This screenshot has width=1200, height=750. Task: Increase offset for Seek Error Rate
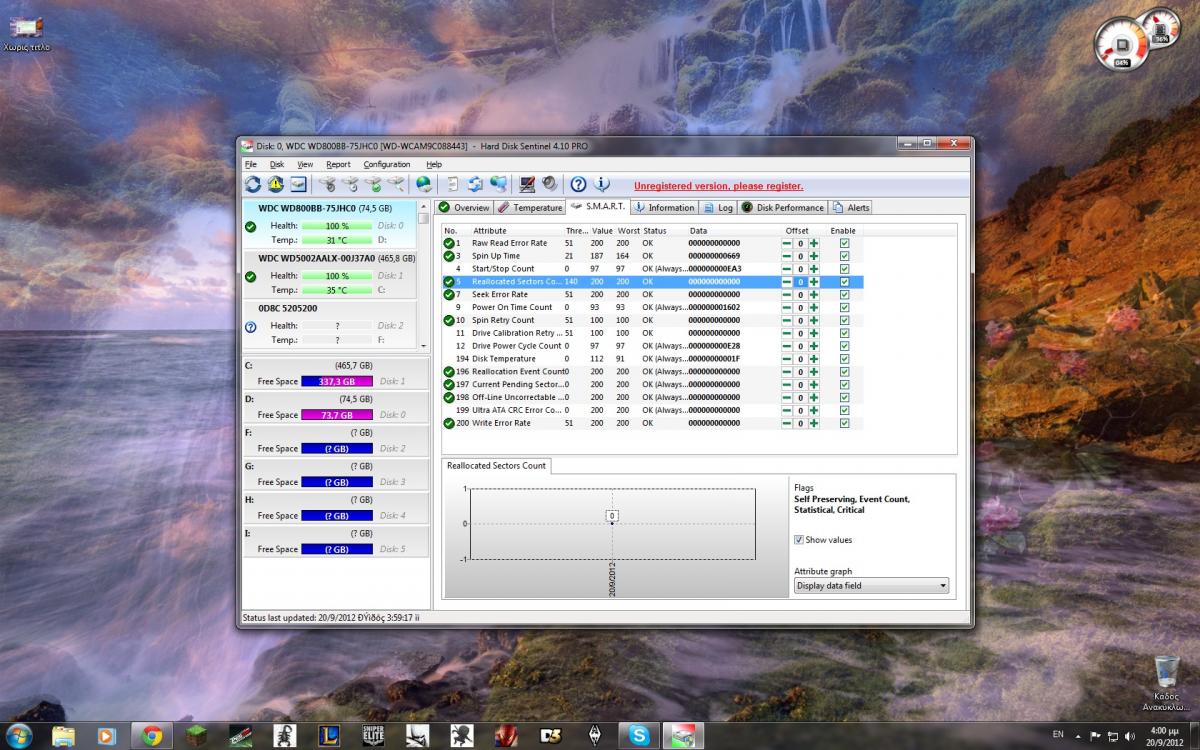pyautogui.click(x=814, y=295)
